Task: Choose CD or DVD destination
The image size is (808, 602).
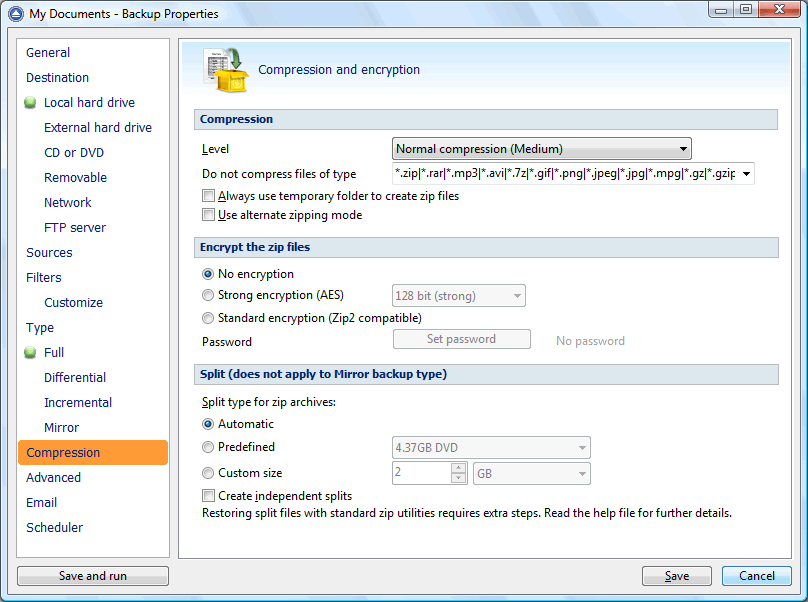Action: (x=74, y=153)
